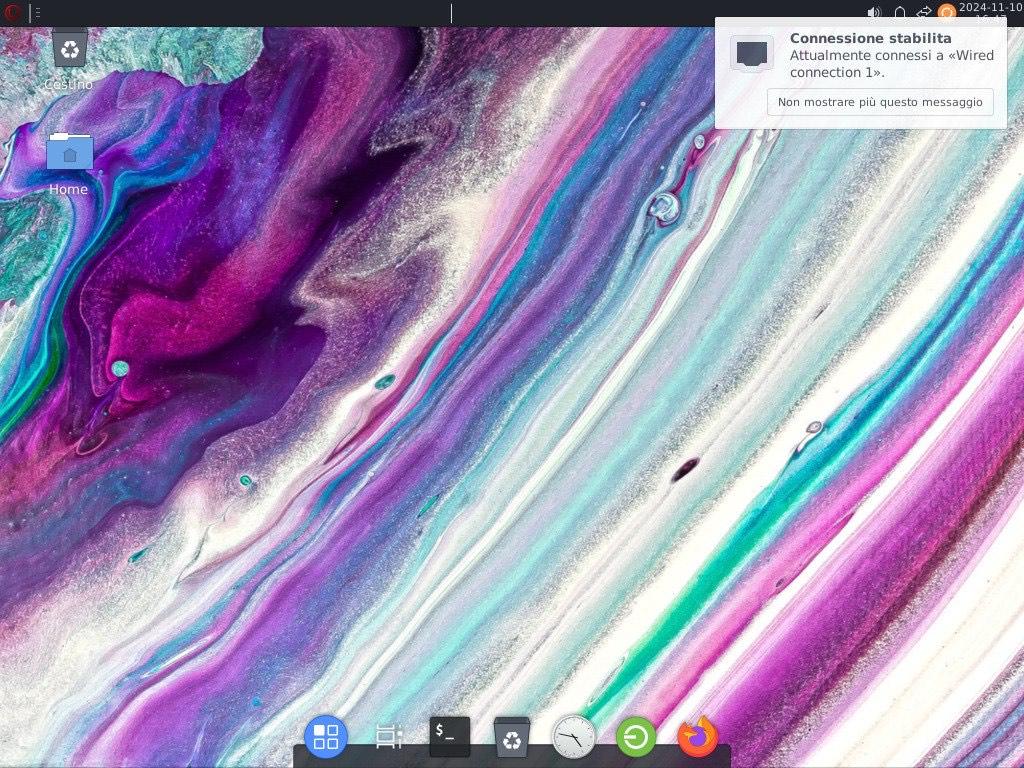Open the red main menu in top panel
Viewport: 1024px width, 768px height.
(x=13, y=13)
